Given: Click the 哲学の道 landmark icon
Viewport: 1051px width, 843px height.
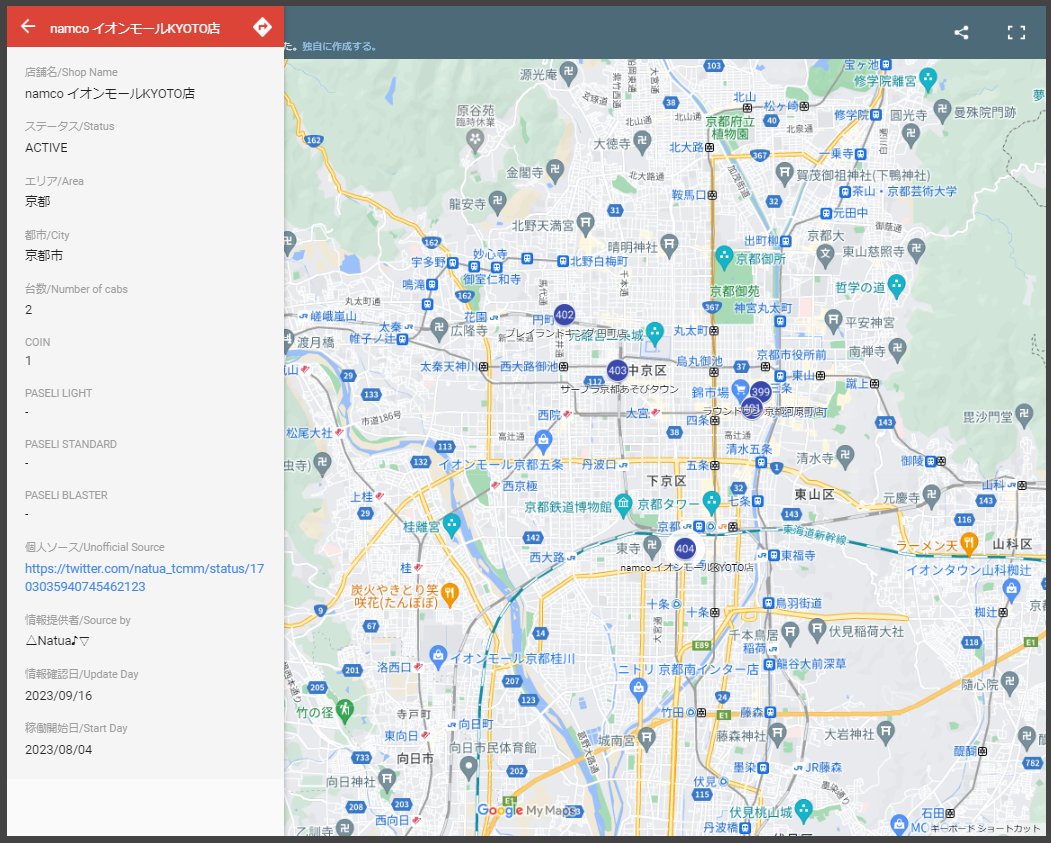Looking at the screenshot, I should 897,287.
